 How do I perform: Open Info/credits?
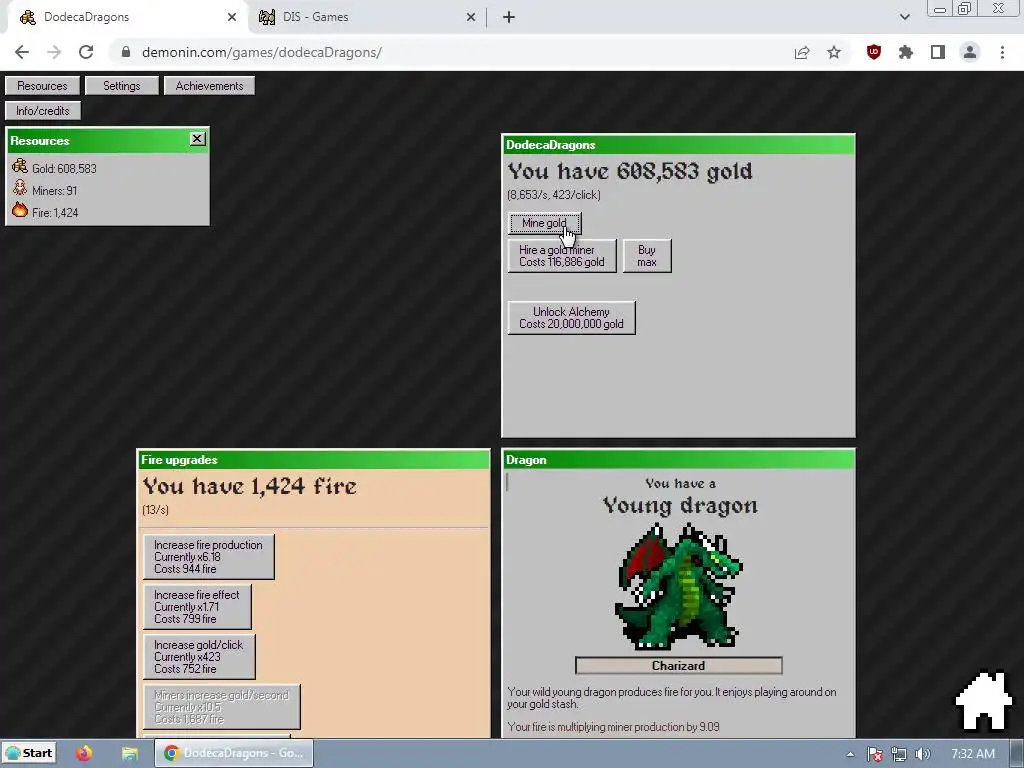43,110
